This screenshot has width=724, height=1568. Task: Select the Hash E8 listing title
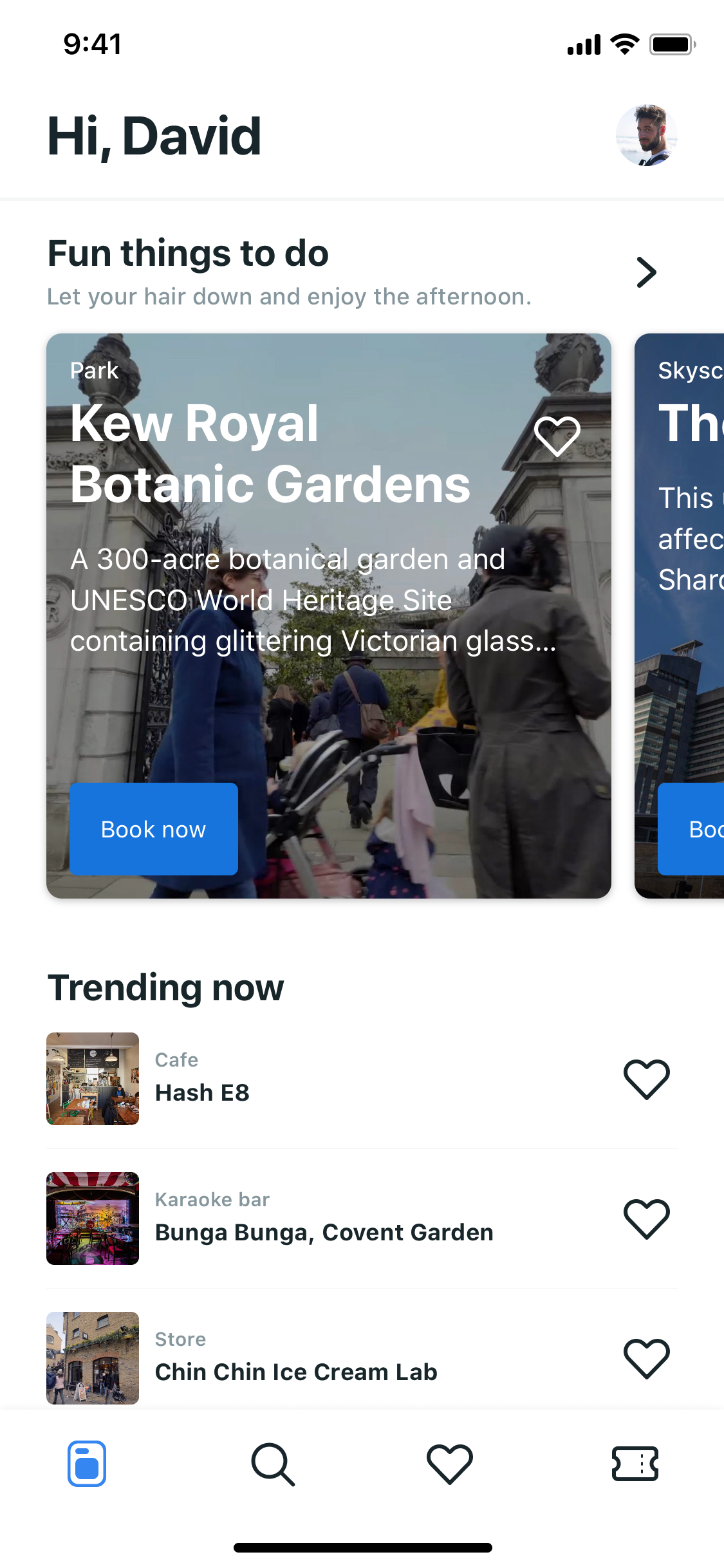[x=202, y=1093]
